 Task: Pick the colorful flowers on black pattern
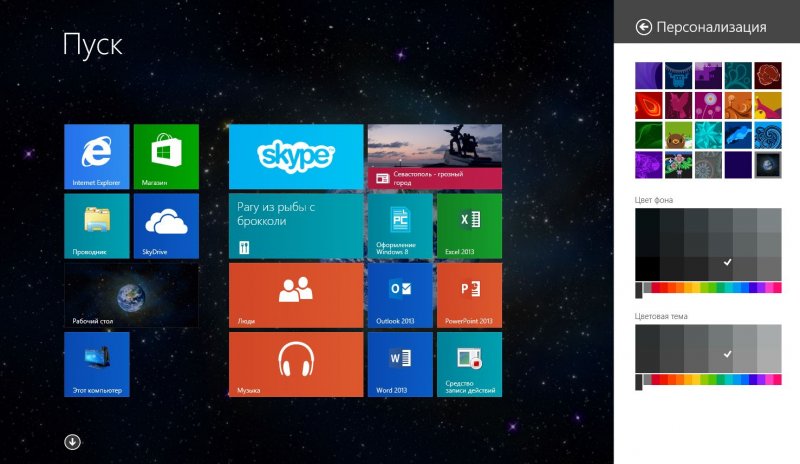point(679,165)
